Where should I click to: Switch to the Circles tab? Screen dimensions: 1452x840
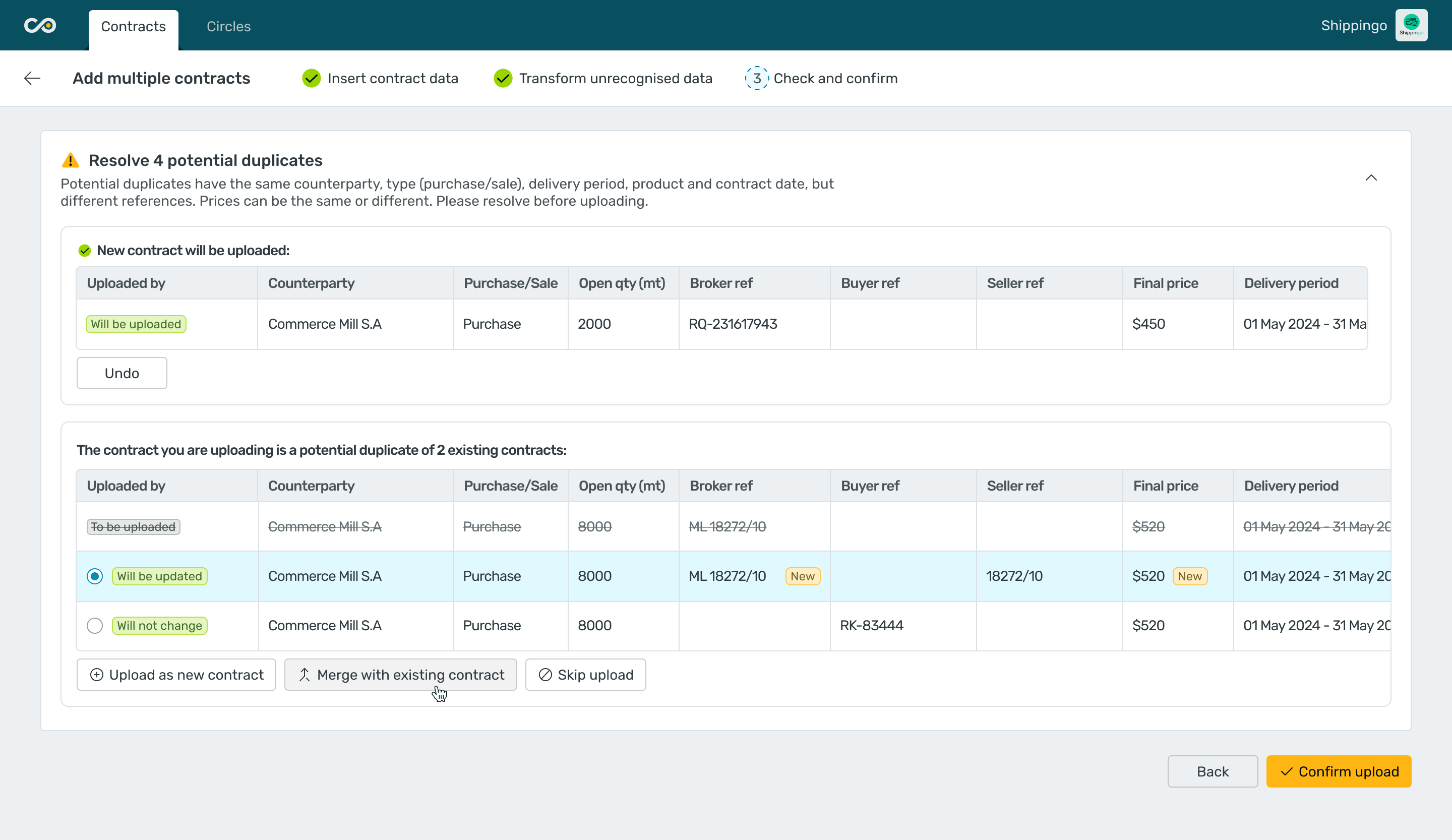click(x=228, y=27)
